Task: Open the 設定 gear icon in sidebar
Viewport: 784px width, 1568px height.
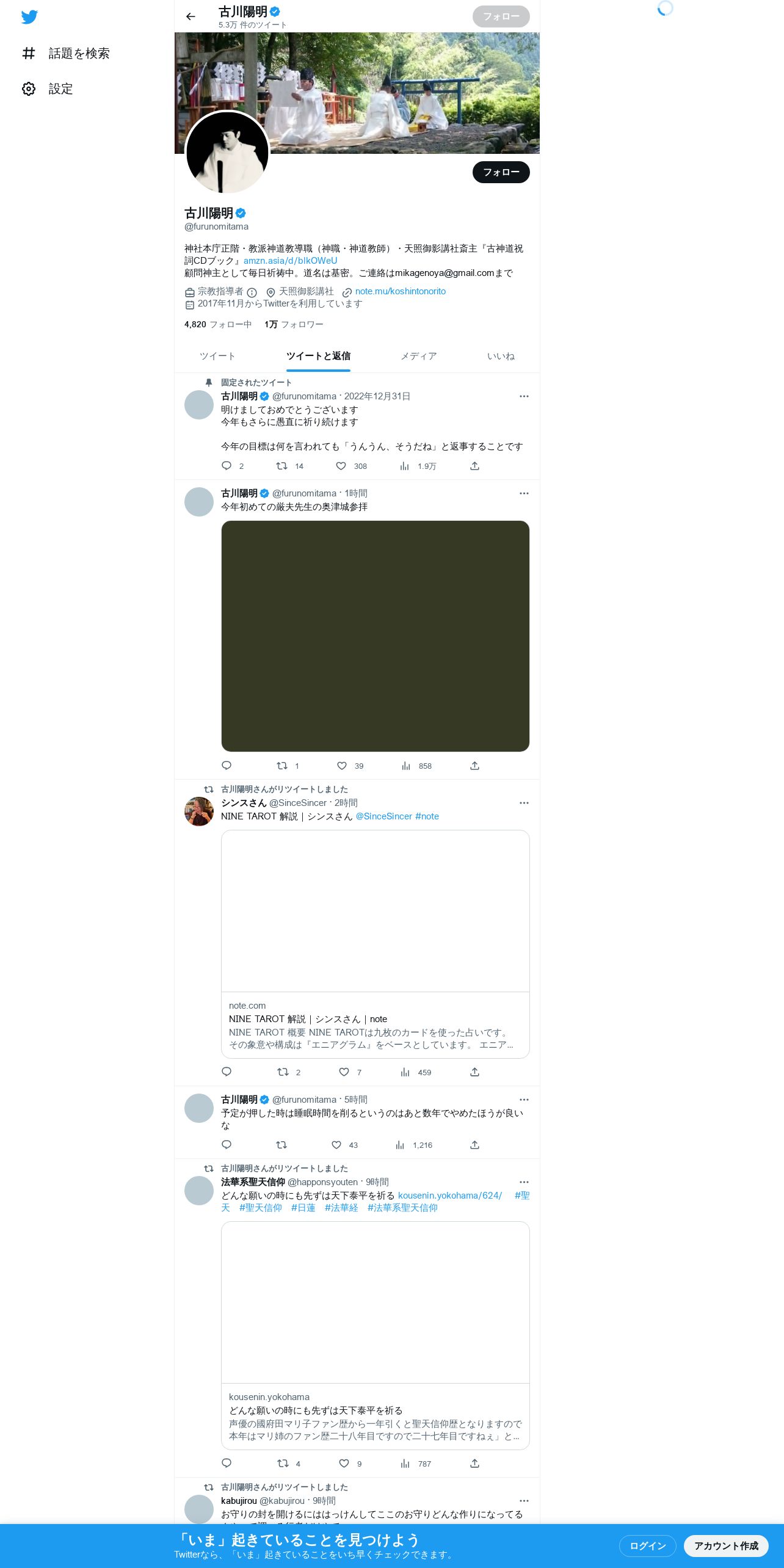Action: [x=29, y=89]
